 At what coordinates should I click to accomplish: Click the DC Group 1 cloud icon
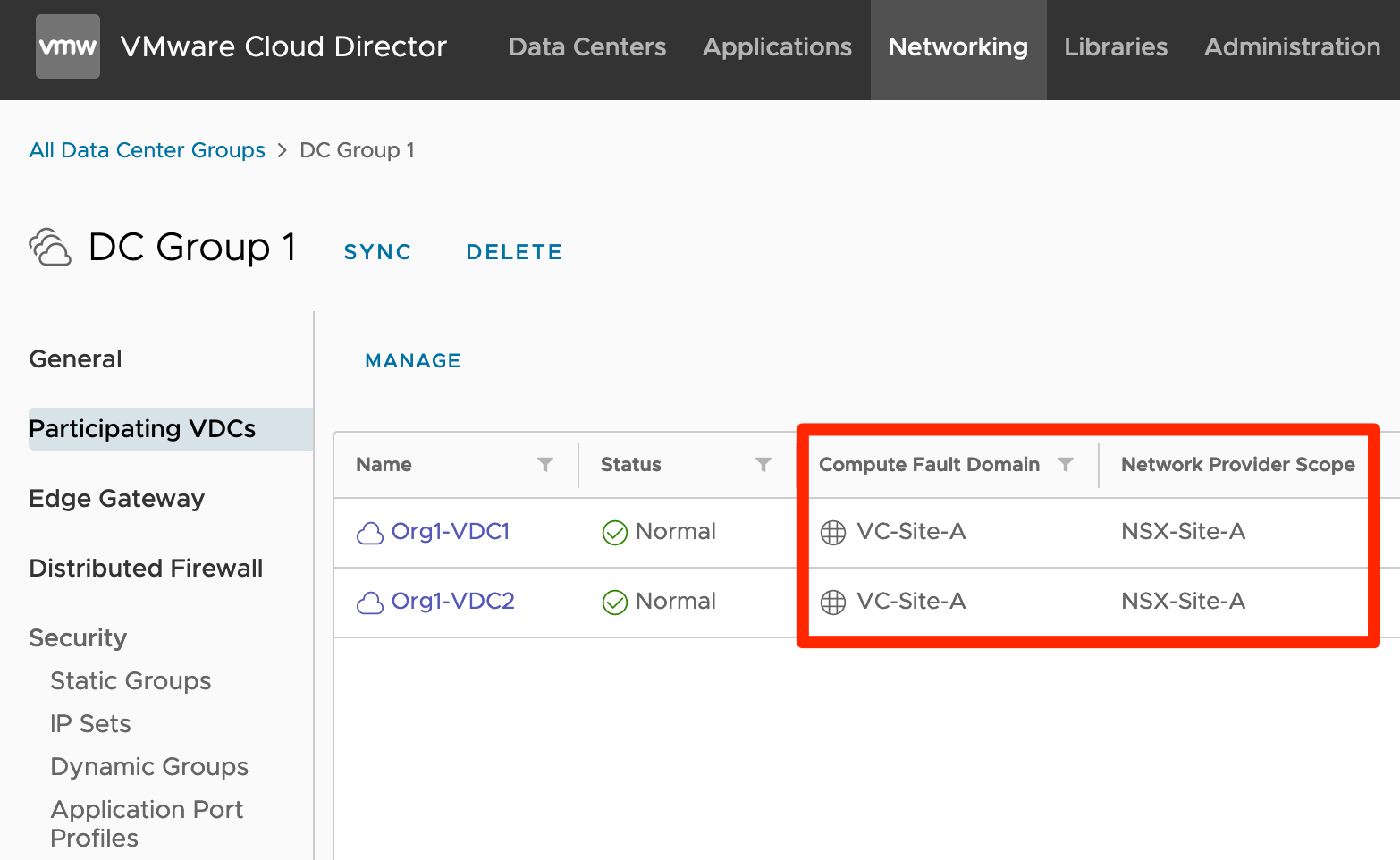pos(50,248)
